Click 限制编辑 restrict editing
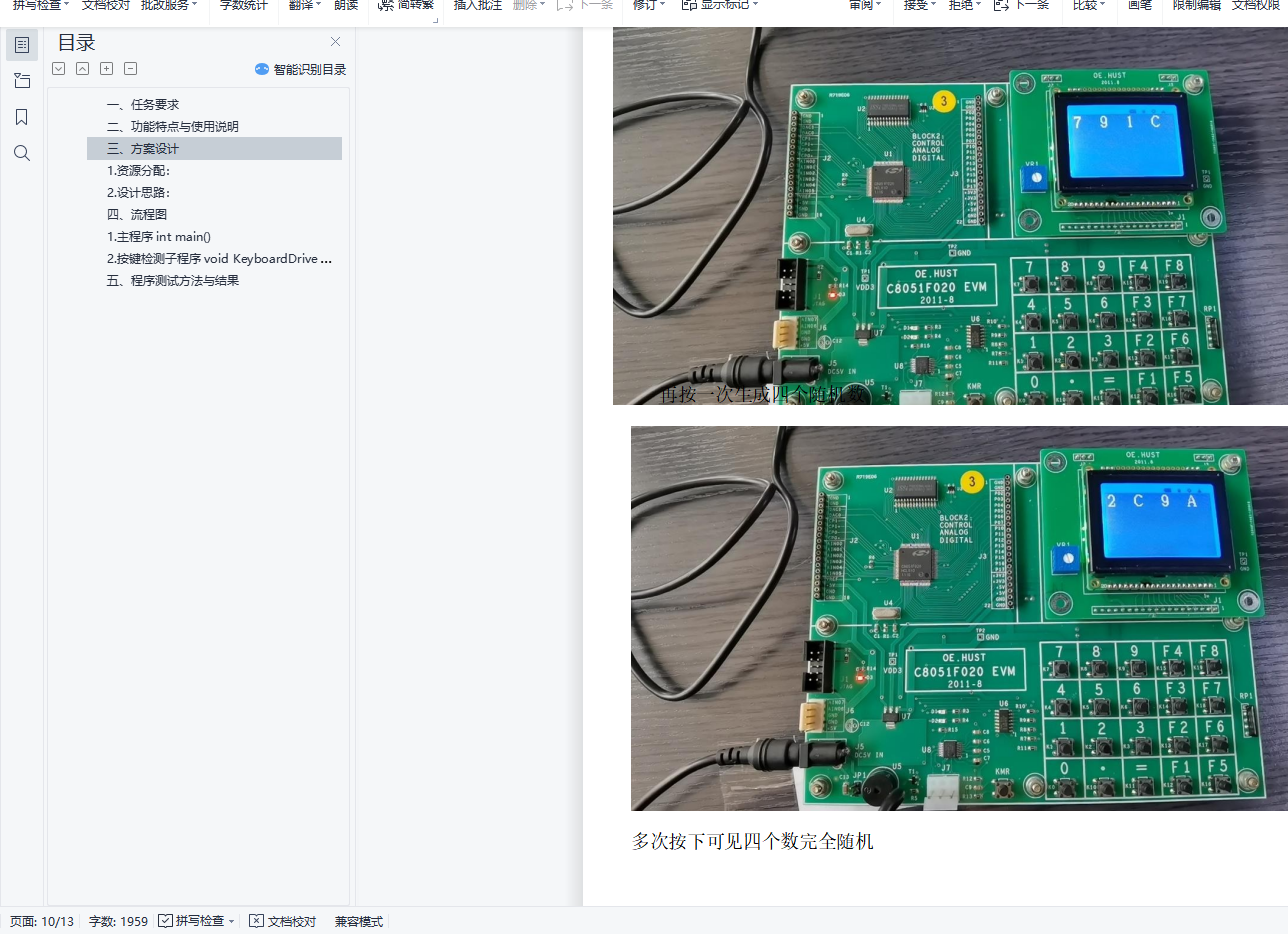 1197,5
